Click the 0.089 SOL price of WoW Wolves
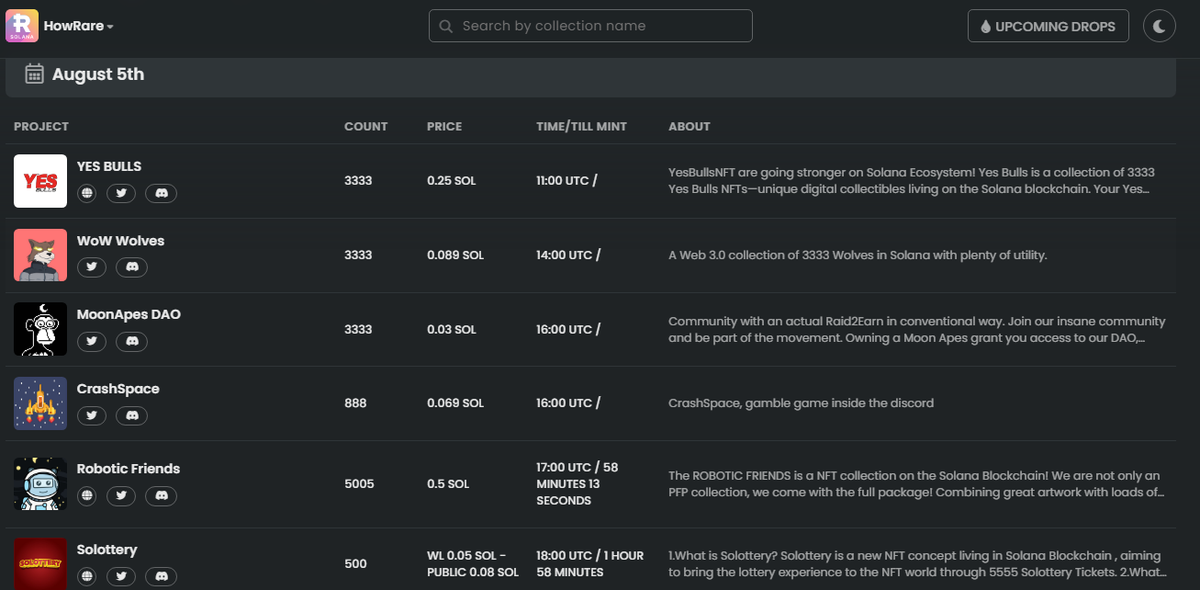The width and height of the screenshot is (1200, 590). (x=455, y=255)
